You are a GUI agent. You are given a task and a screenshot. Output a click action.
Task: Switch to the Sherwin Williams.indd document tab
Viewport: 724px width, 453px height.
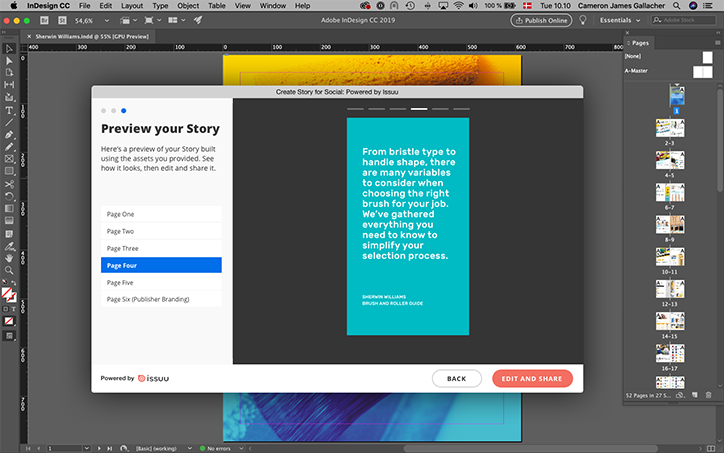[92, 36]
